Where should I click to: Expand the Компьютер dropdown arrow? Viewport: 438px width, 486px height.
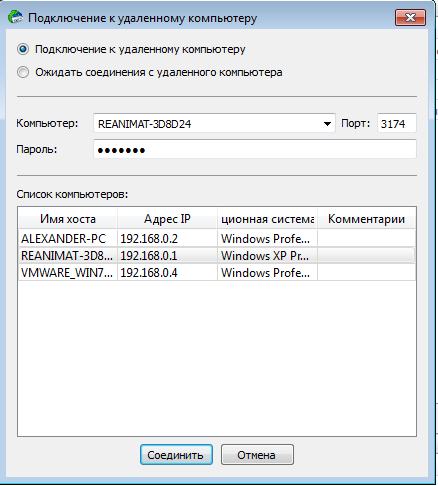coord(327,124)
